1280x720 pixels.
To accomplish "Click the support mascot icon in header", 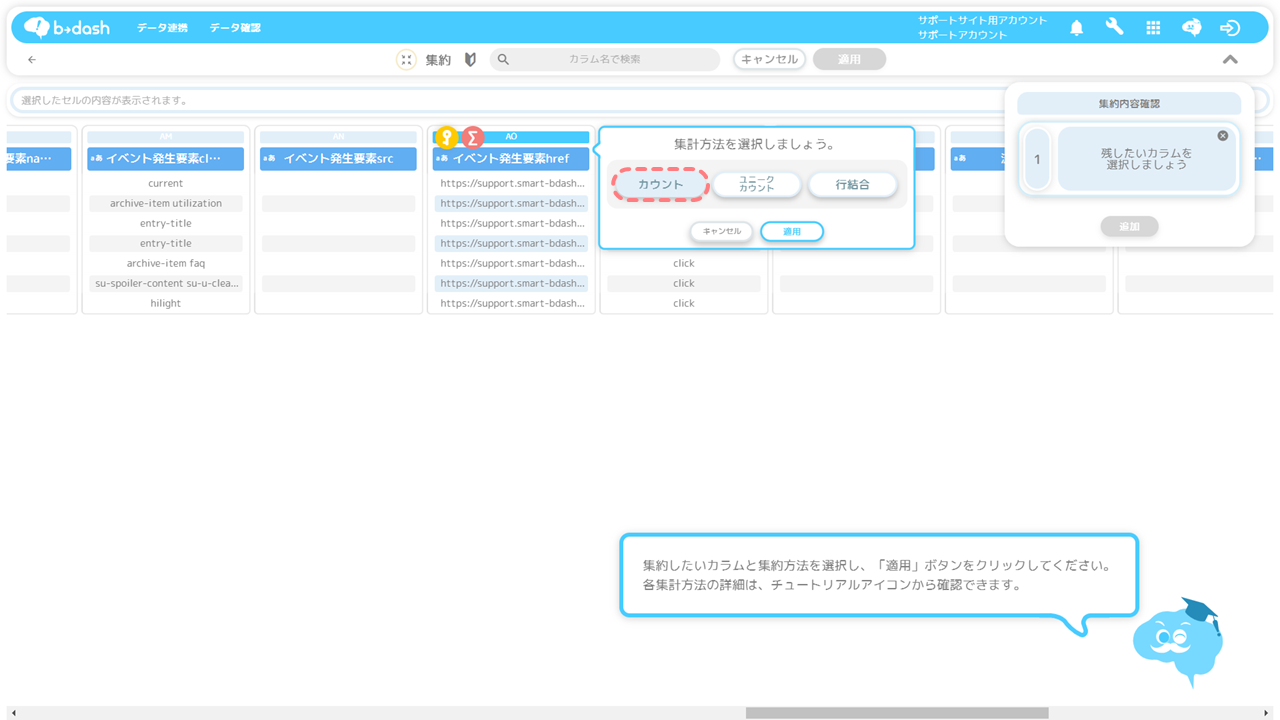I will [1191, 28].
